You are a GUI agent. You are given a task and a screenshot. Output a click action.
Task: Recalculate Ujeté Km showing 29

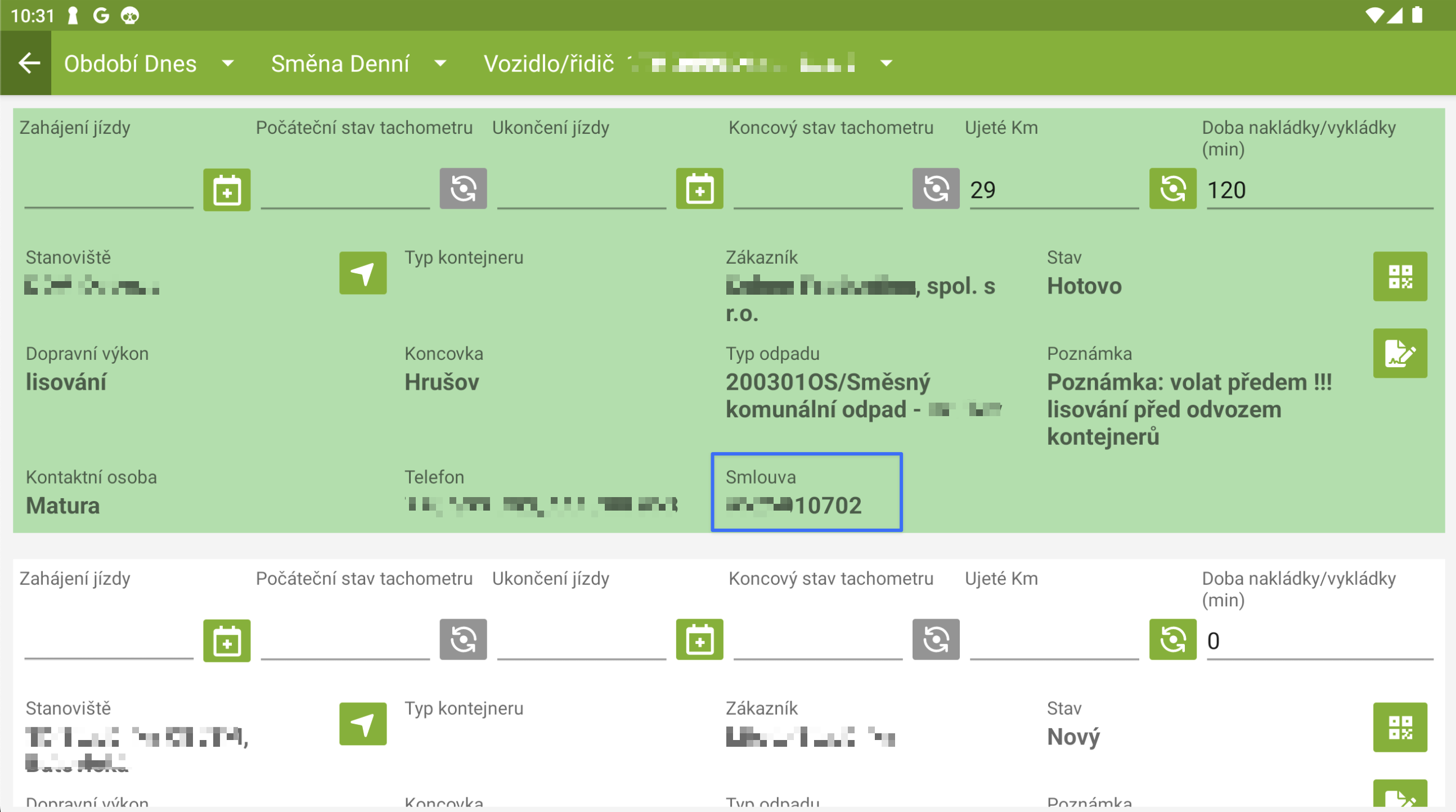pos(1172,189)
